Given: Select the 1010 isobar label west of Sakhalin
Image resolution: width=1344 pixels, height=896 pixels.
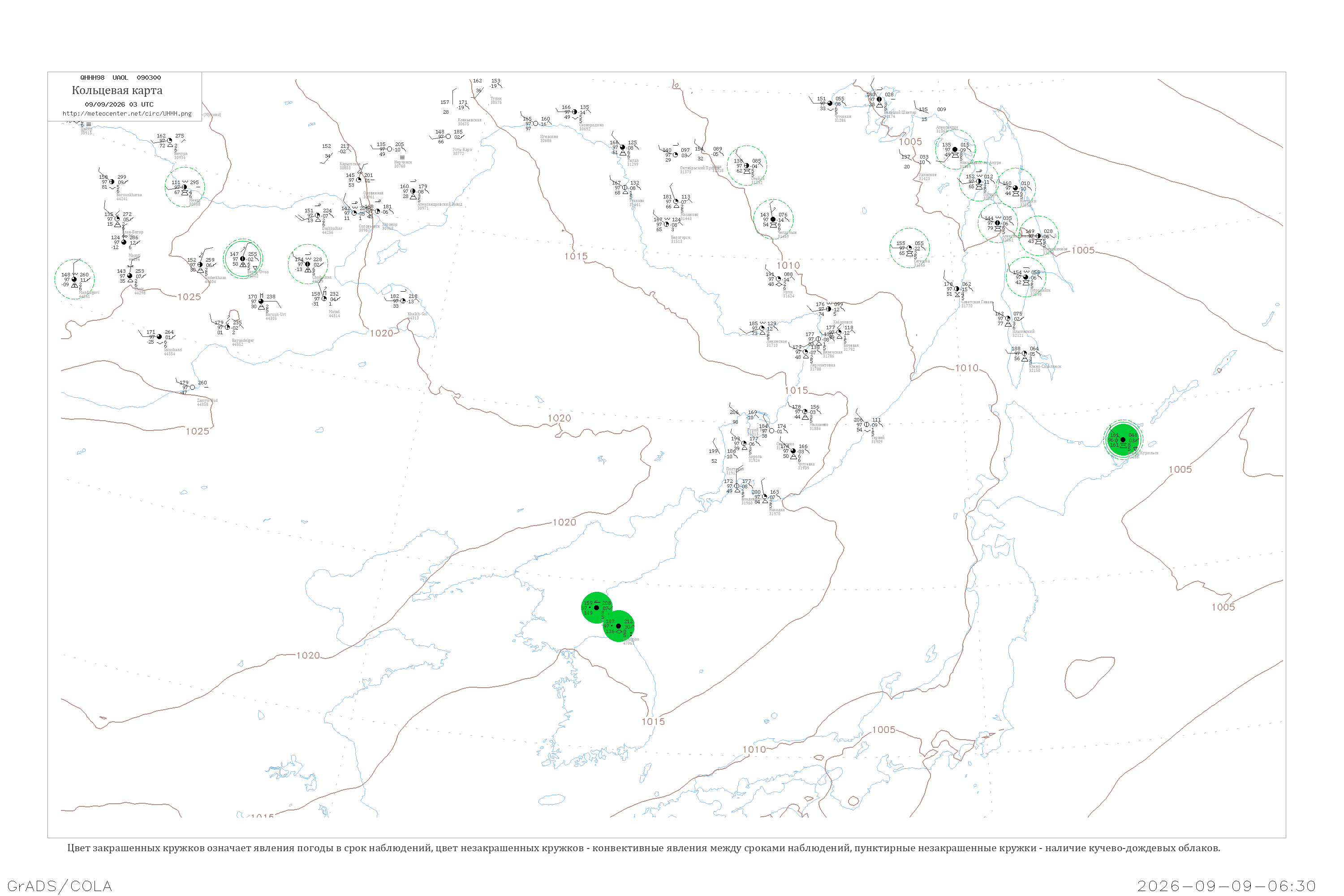Looking at the screenshot, I should pyautogui.click(x=967, y=368).
